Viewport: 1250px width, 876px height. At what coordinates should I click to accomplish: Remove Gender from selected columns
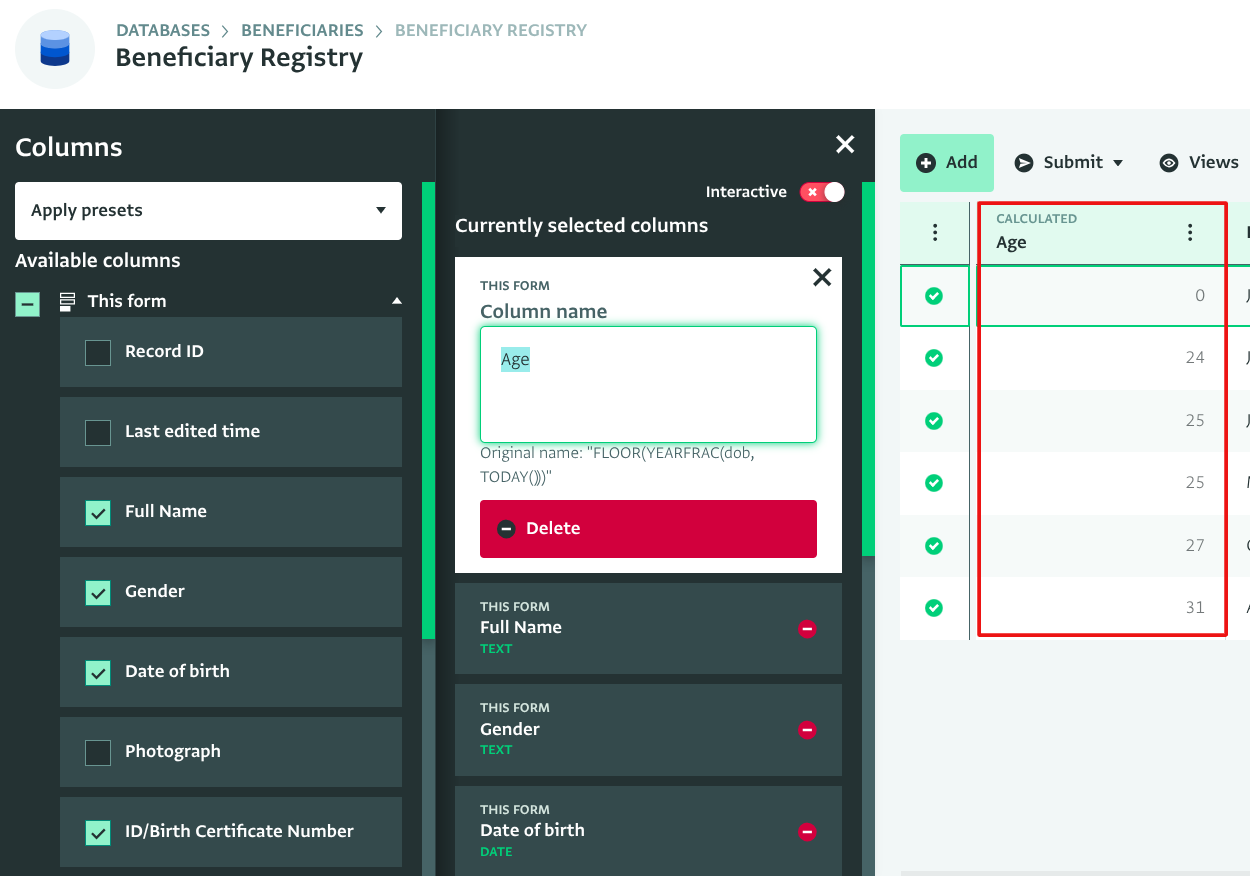point(807,730)
